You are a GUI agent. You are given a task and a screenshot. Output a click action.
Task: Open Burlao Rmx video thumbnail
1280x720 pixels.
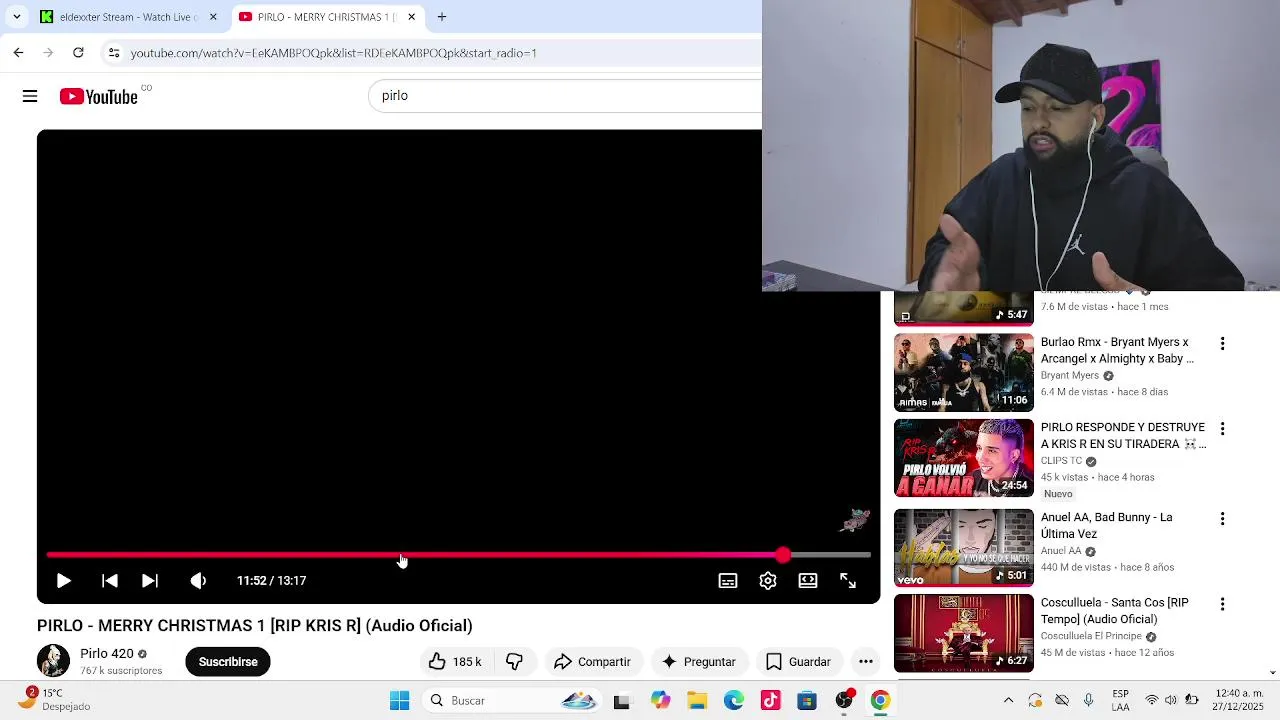click(963, 372)
